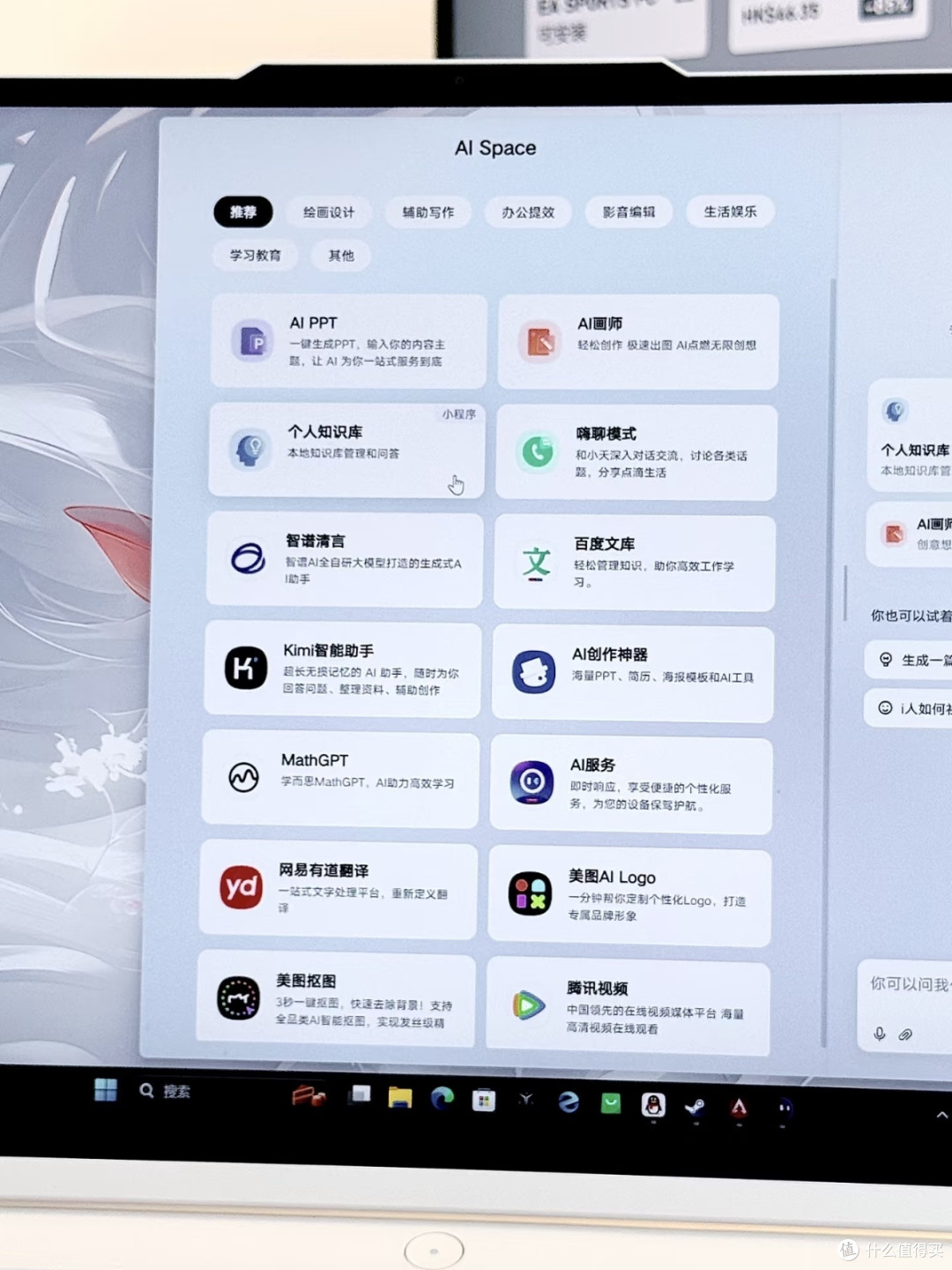
Task: Click the 网易有道翻译 title text
Action: point(324,870)
